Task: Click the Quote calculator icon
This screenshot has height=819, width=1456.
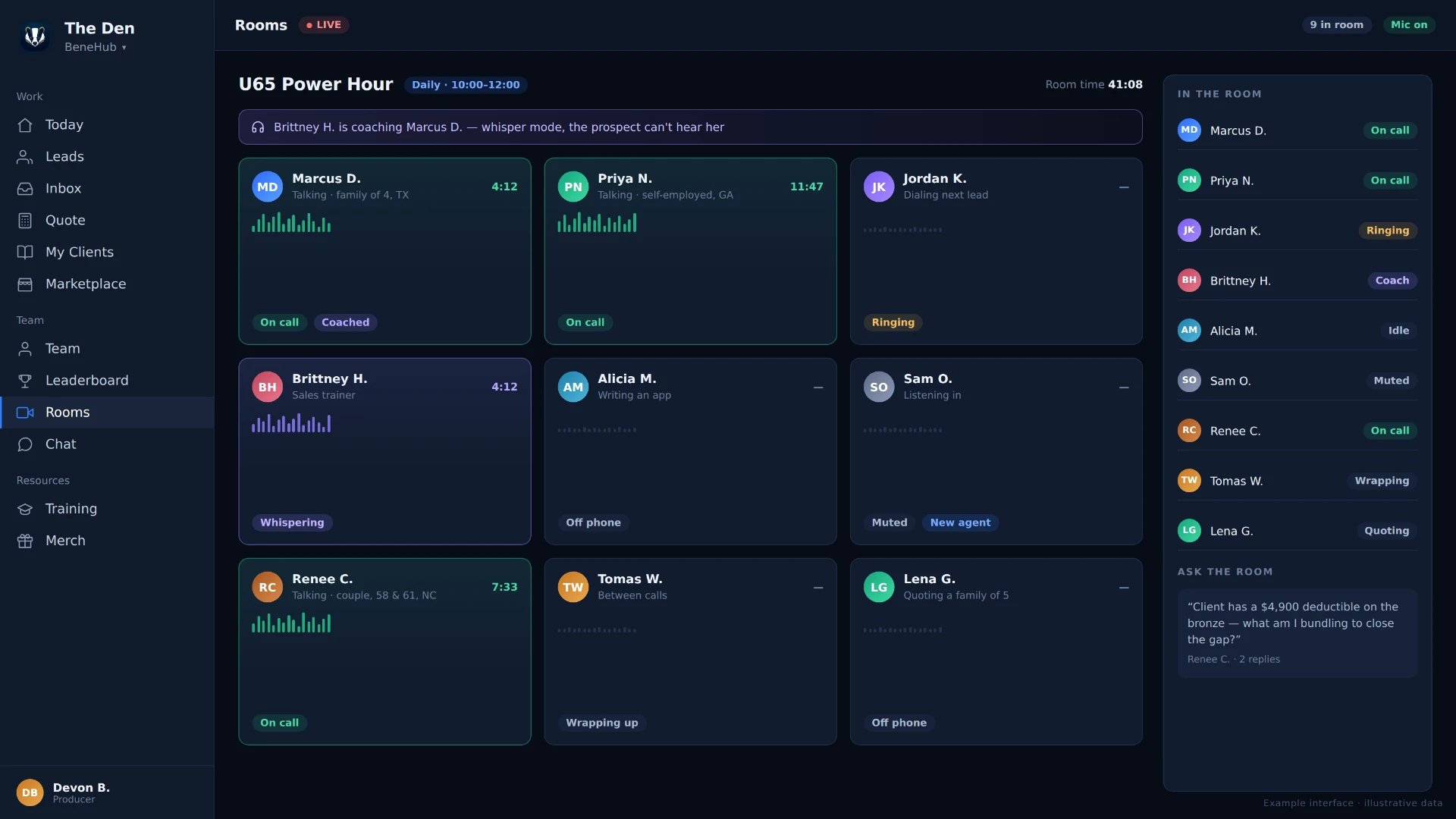Action: click(25, 221)
